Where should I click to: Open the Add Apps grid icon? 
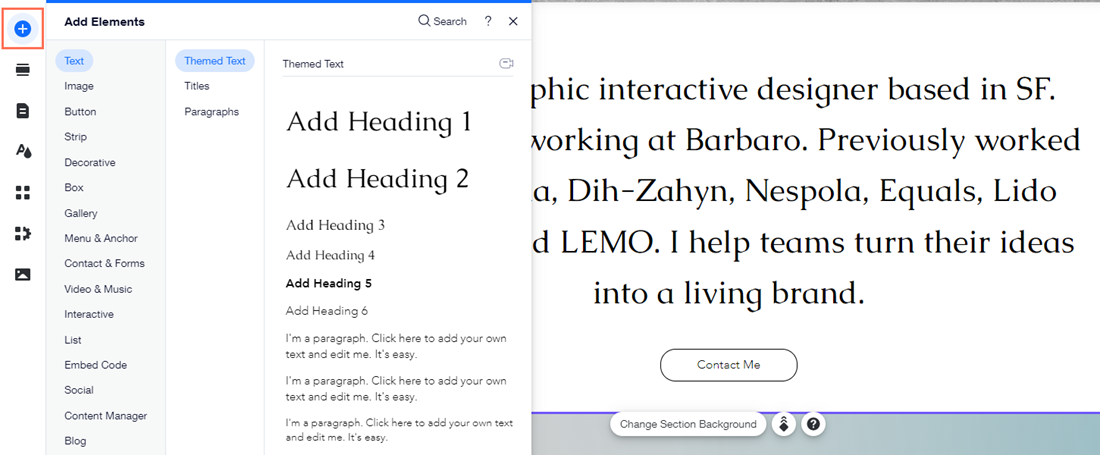click(x=22, y=193)
